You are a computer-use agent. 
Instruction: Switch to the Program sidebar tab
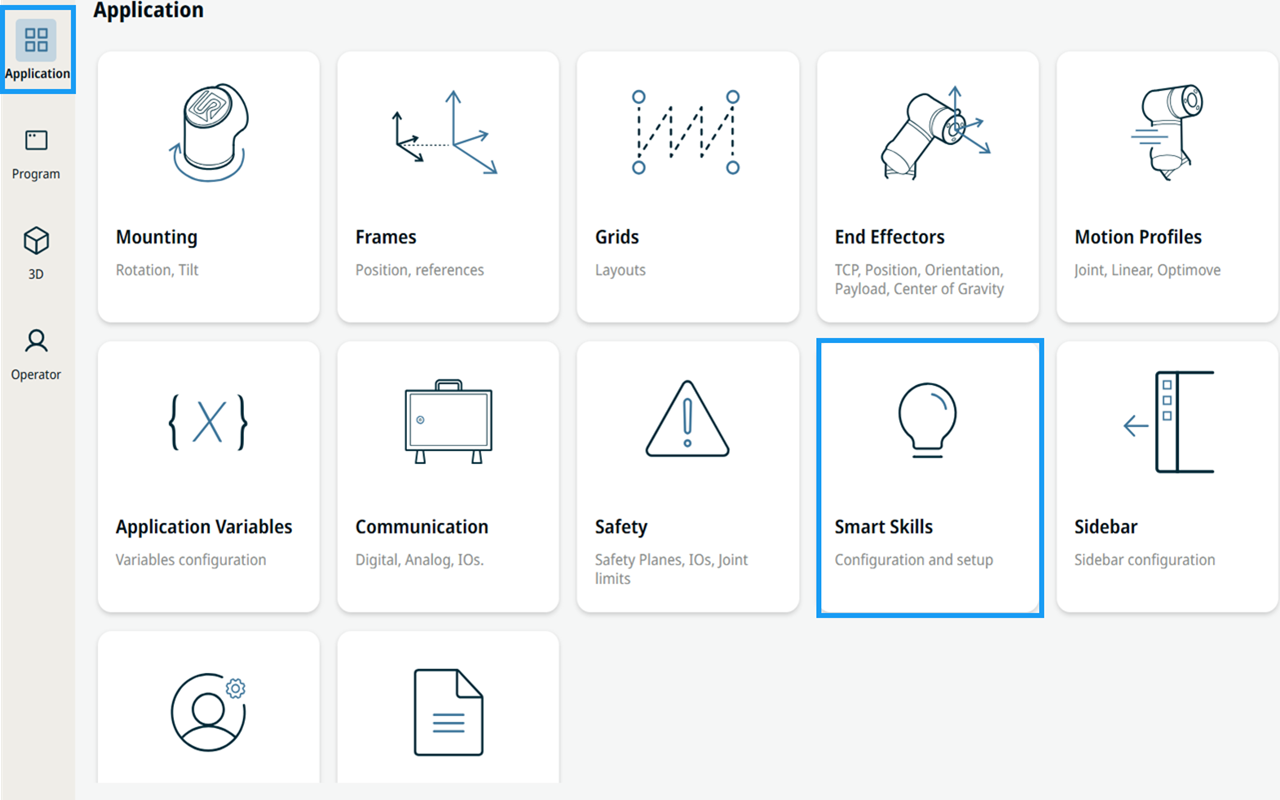(x=36, y=155)
